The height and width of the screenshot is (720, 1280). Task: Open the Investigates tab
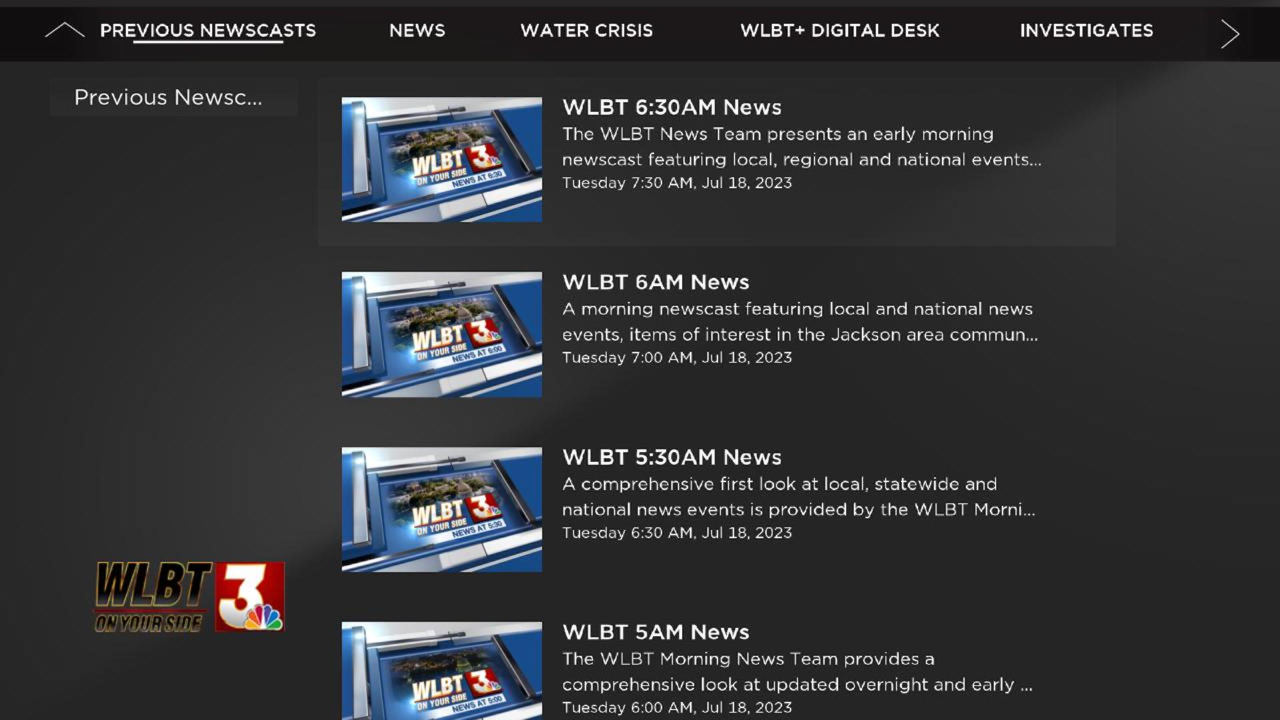pyautogui.click(x=1086, y=31)
